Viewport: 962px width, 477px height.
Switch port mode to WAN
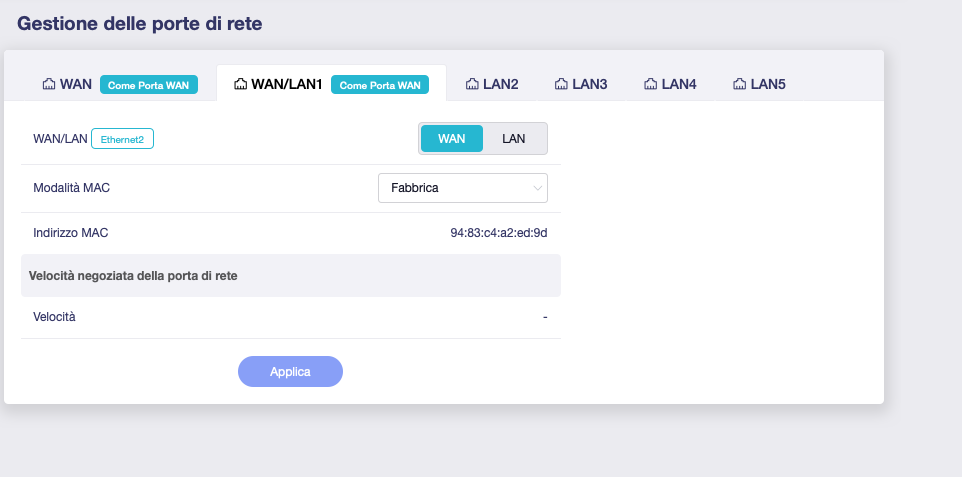tap(451, 139)
